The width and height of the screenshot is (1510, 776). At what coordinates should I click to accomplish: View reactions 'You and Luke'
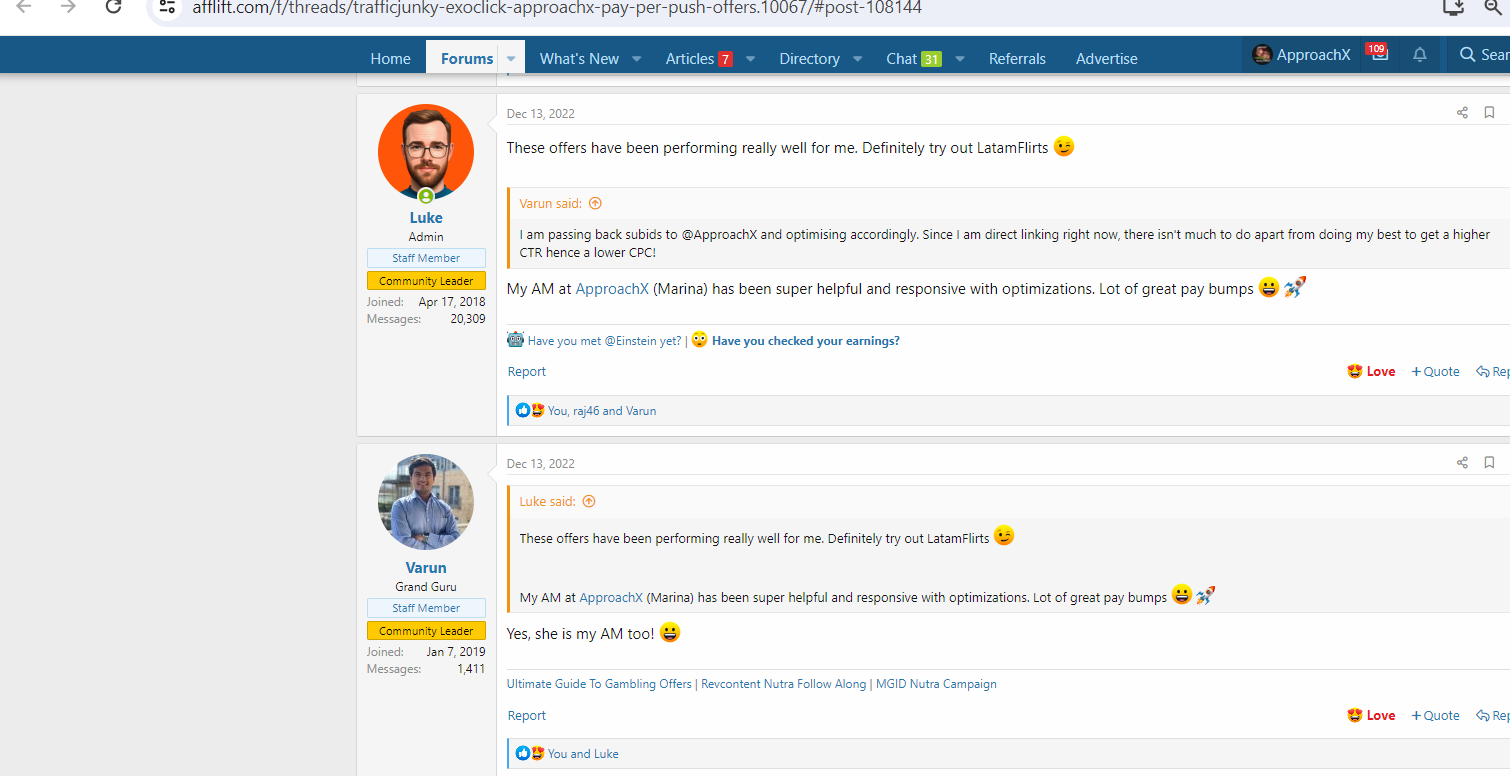coord(583,754)
